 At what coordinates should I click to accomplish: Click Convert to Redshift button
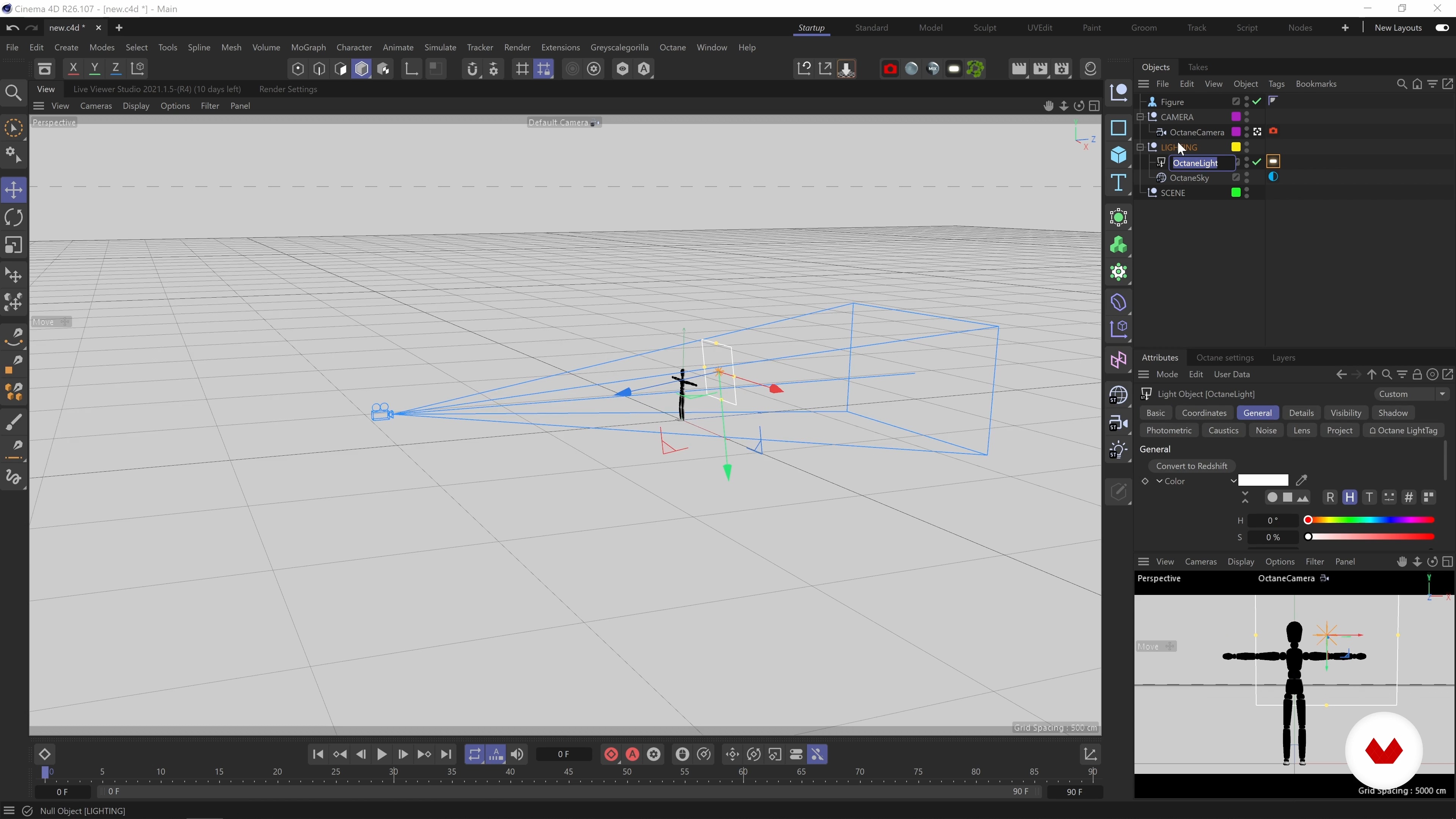point(1191,466)
